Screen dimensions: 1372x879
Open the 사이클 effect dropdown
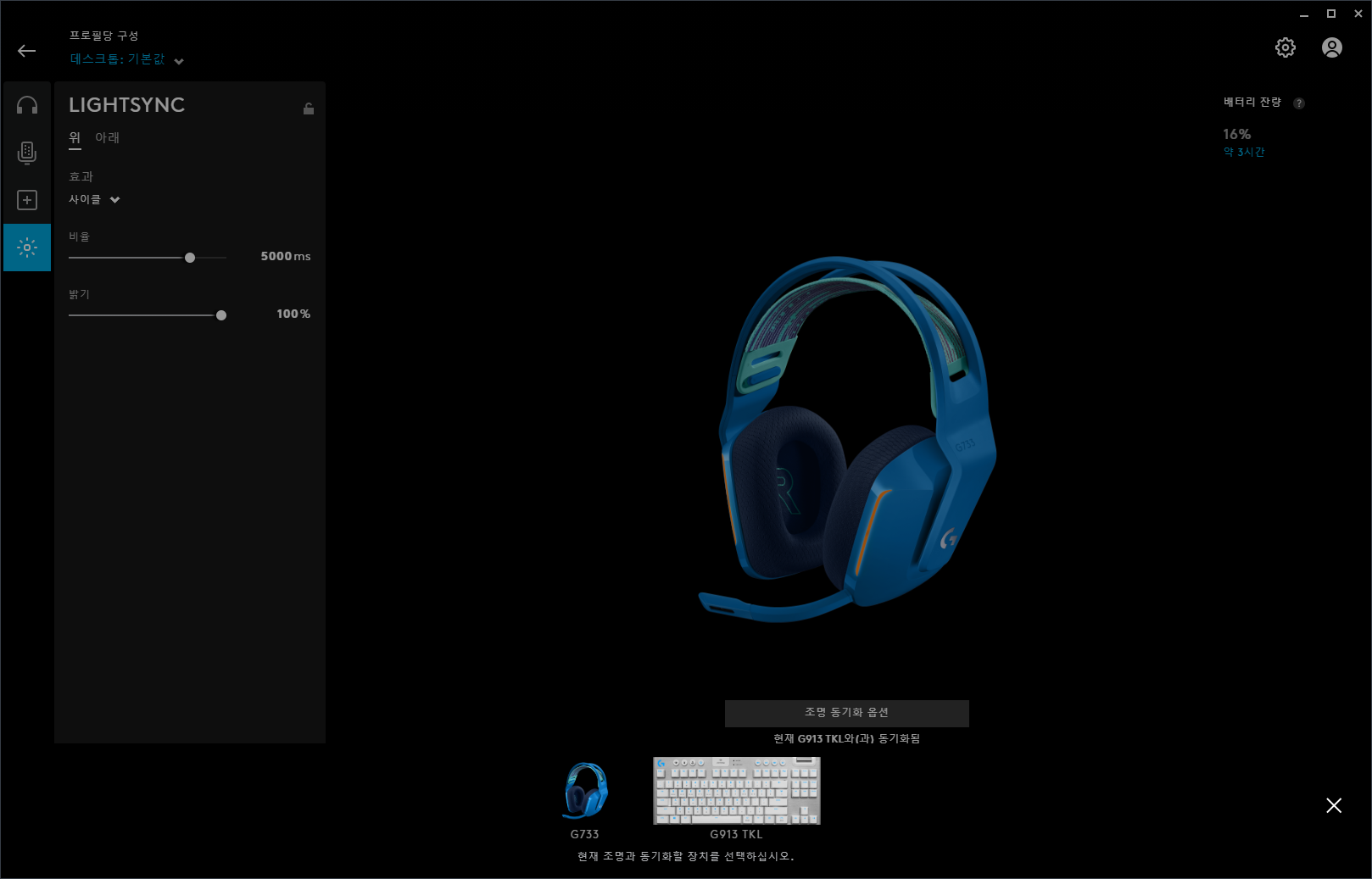click(x=94, y=199)
